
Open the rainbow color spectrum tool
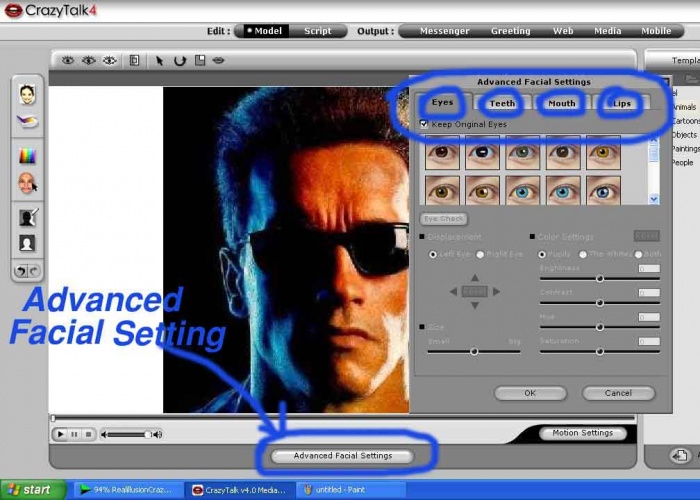[x=27, y=156]
